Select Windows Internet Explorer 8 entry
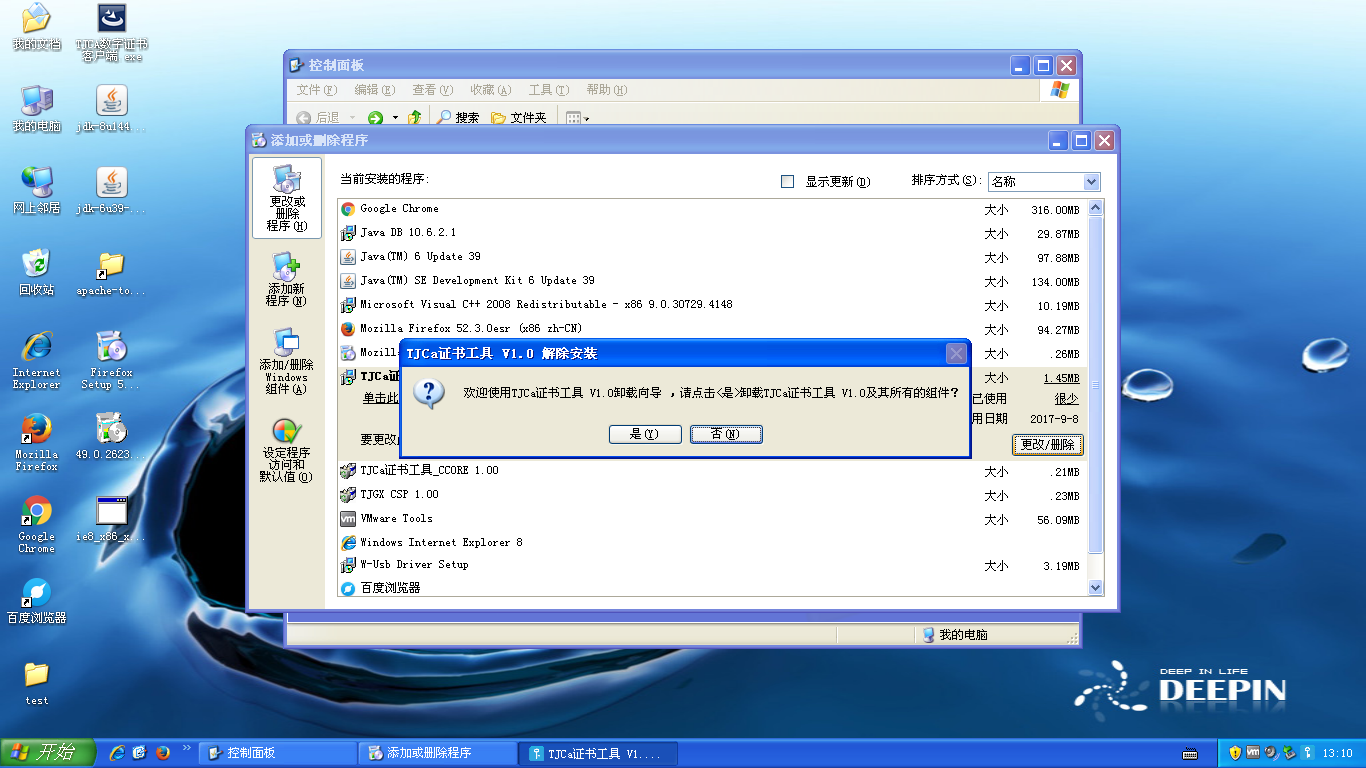Viewport: 1366px width, 768px height. 711,543
